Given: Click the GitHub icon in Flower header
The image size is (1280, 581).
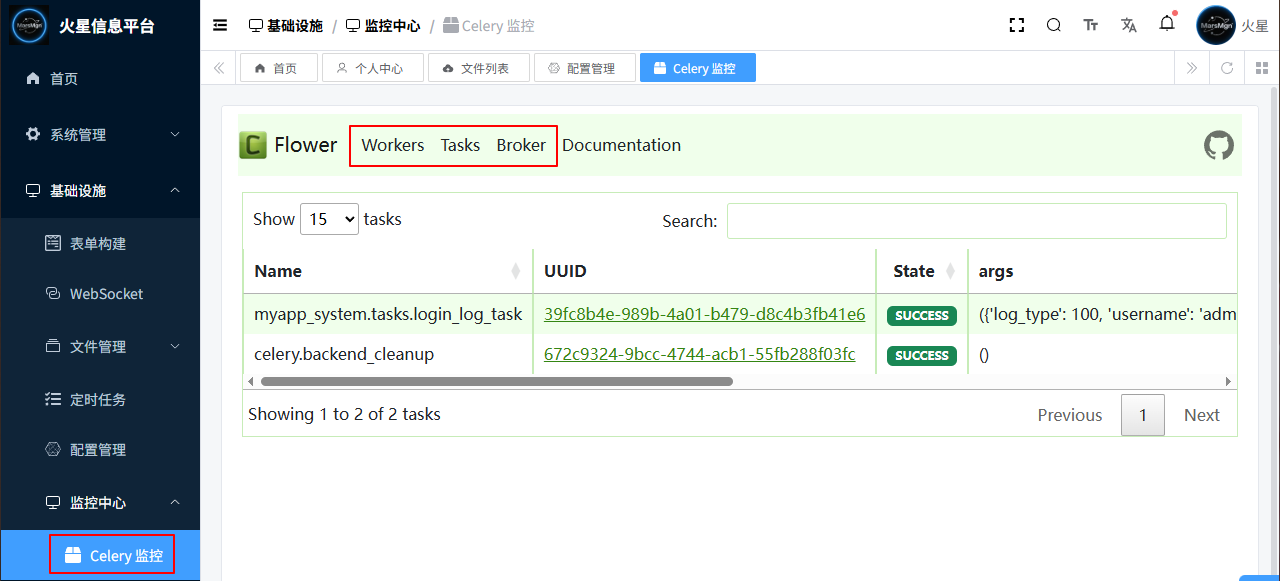Looking at the screenshot, I should pyautogui.click(x=1218, y=146).
